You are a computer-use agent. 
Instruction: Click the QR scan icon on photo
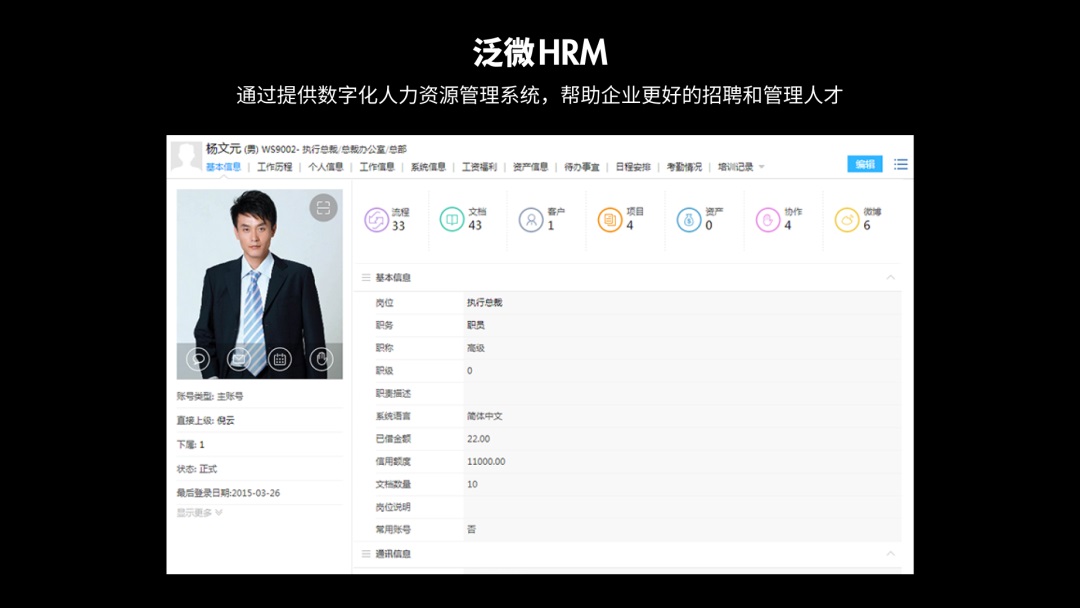coord(322,208)
